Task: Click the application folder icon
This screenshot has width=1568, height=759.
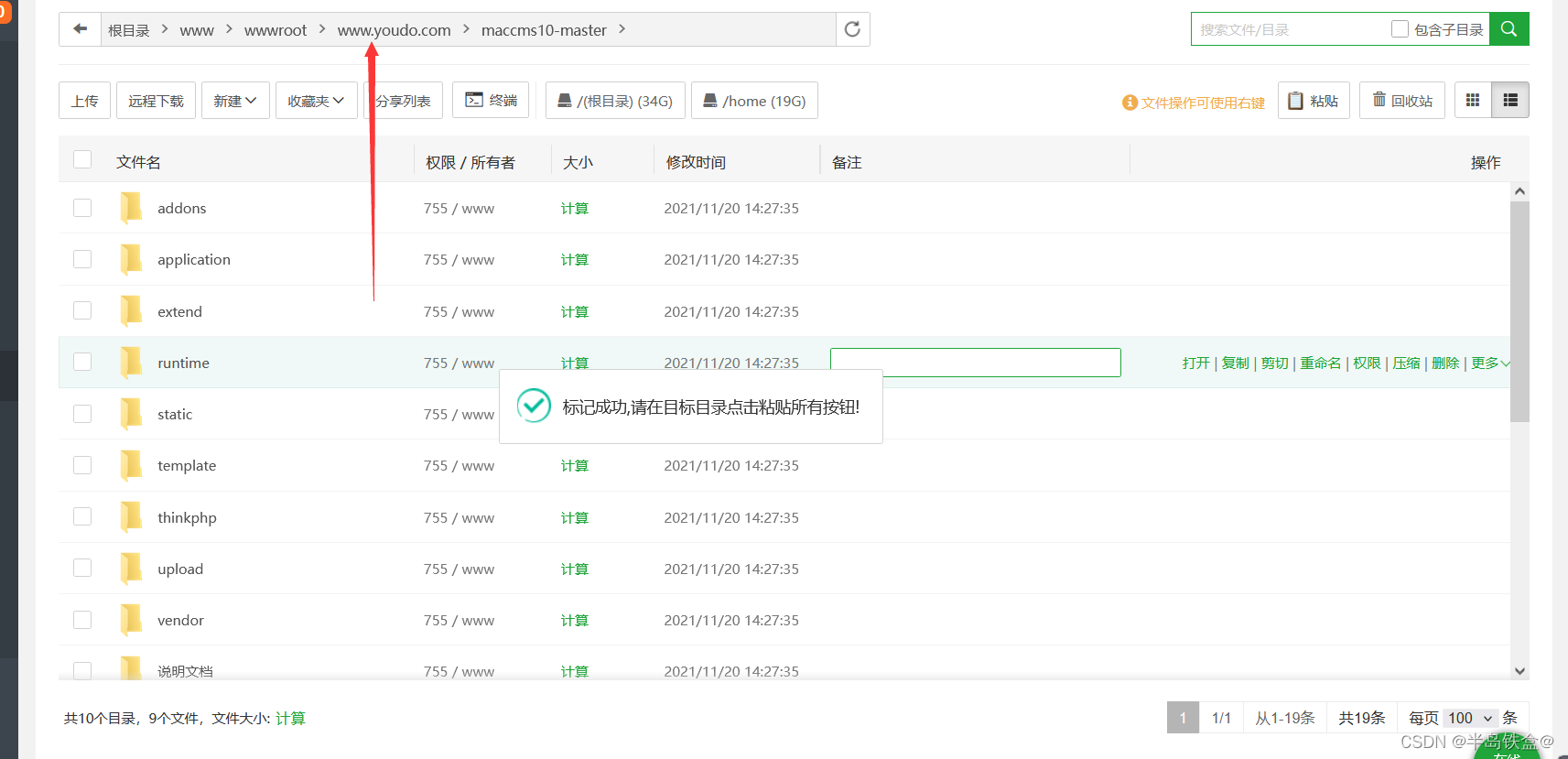Action: click(131, 259)
